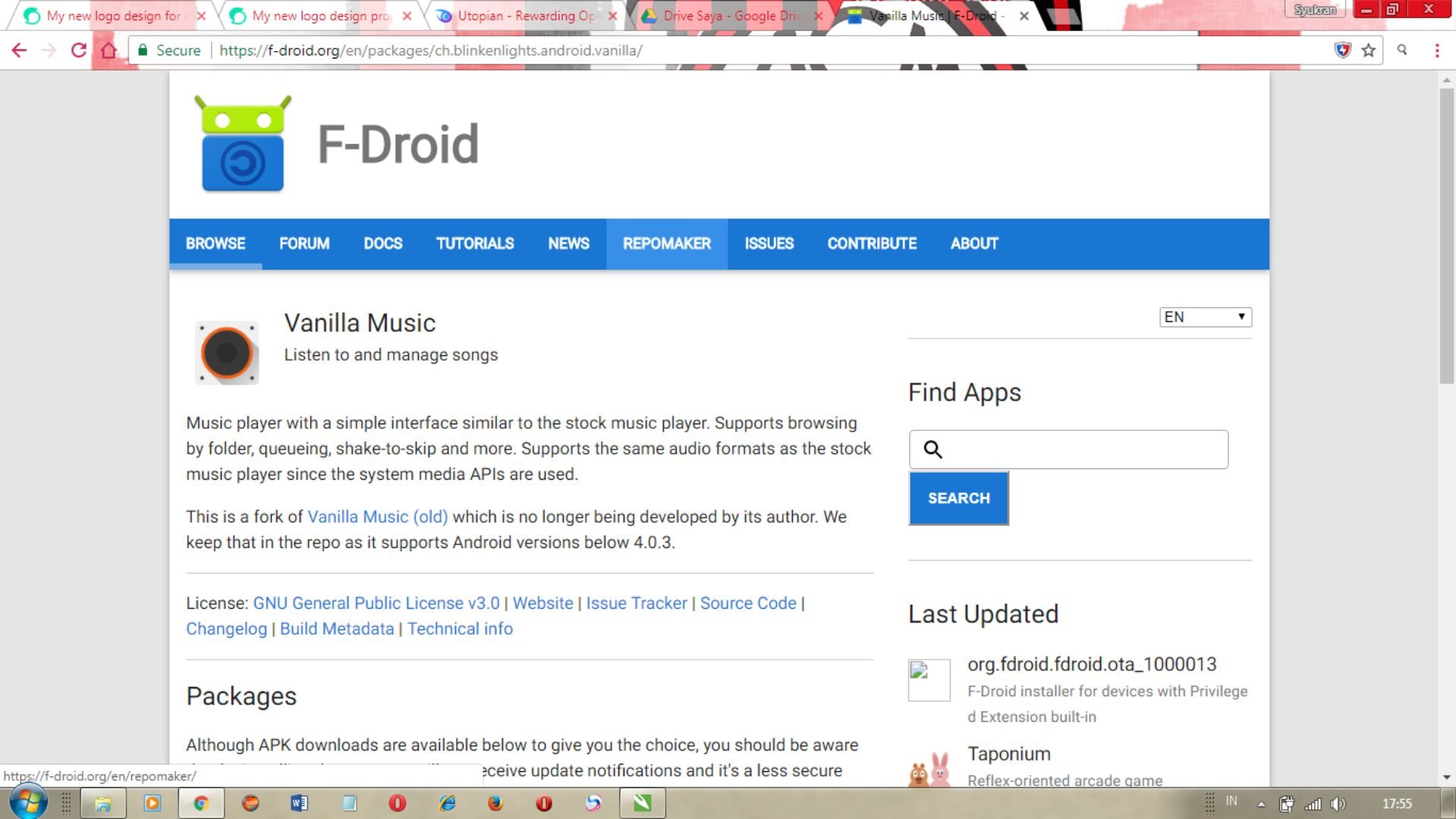Click the F-Droid site title text
Image resolution: width=1456 pixels, height=819 pixels.
pos(398,143)
